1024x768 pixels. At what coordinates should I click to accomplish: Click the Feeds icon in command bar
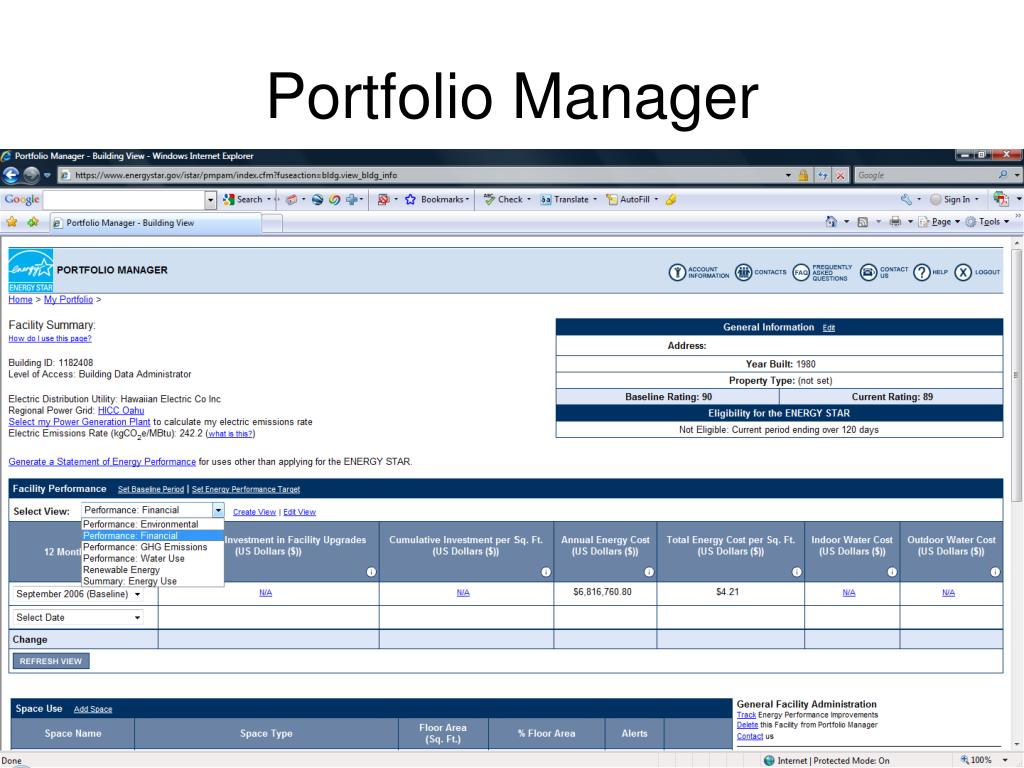(x=862, y=222)
